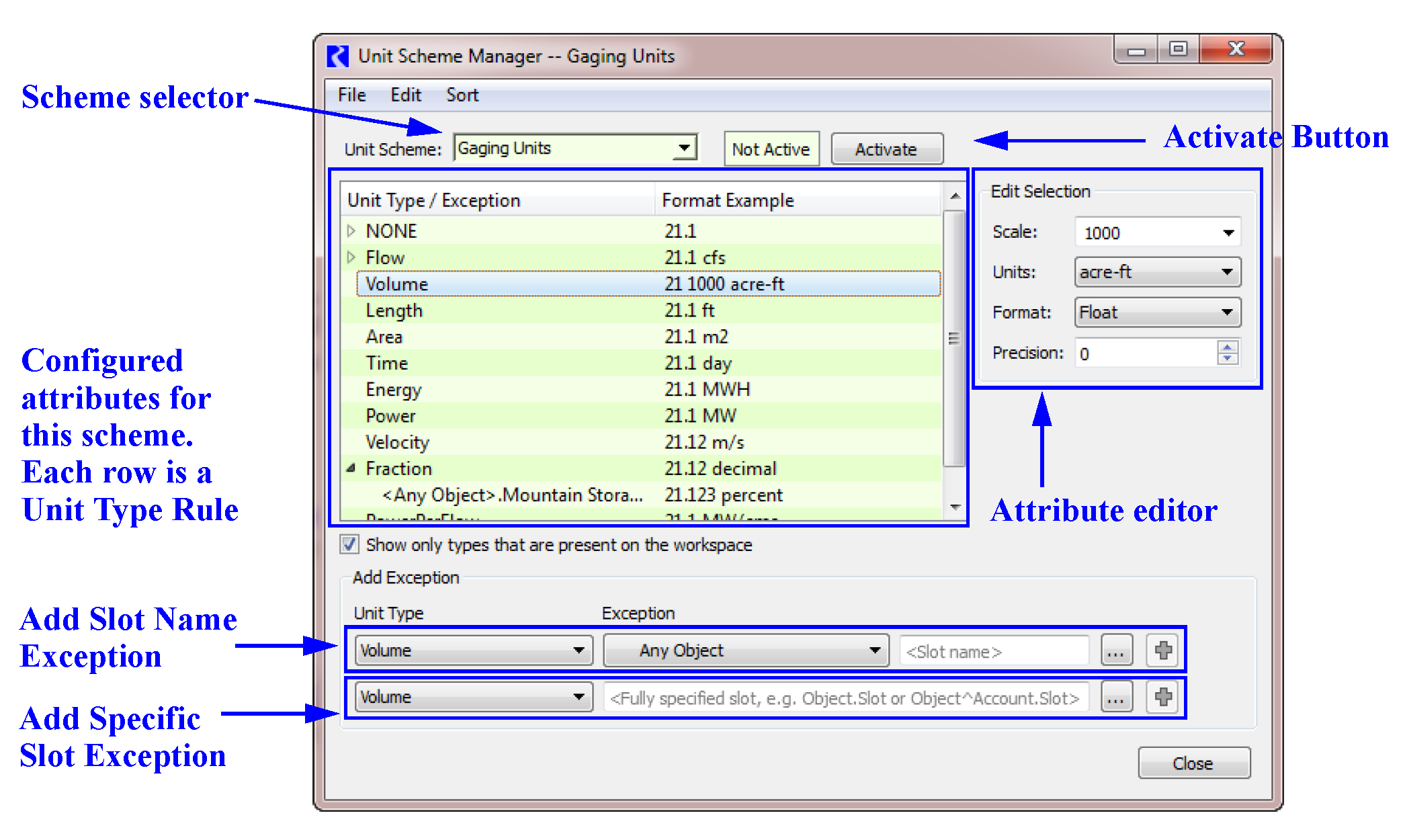Open slot selector ellipsis next to Slot name field
The image size is (1403, 840).
coord(1116,650)
